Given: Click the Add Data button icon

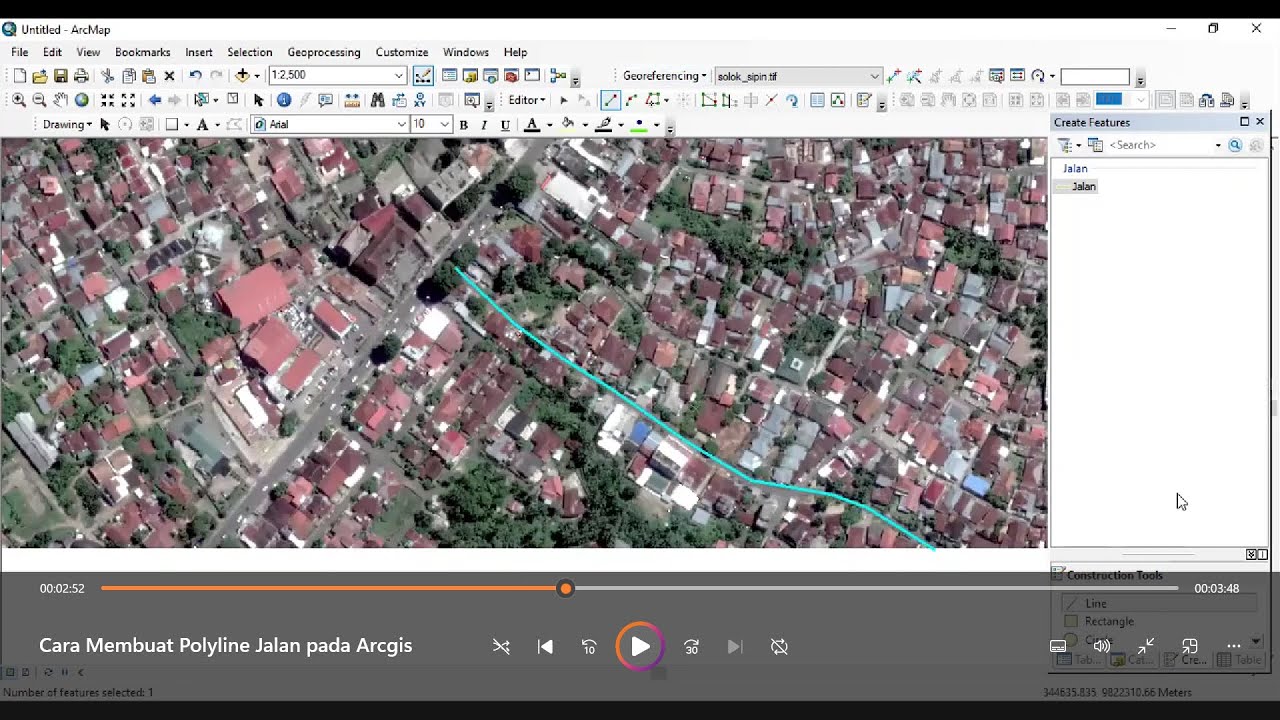Looking at the screenshot, I should (x=242, y=76).
